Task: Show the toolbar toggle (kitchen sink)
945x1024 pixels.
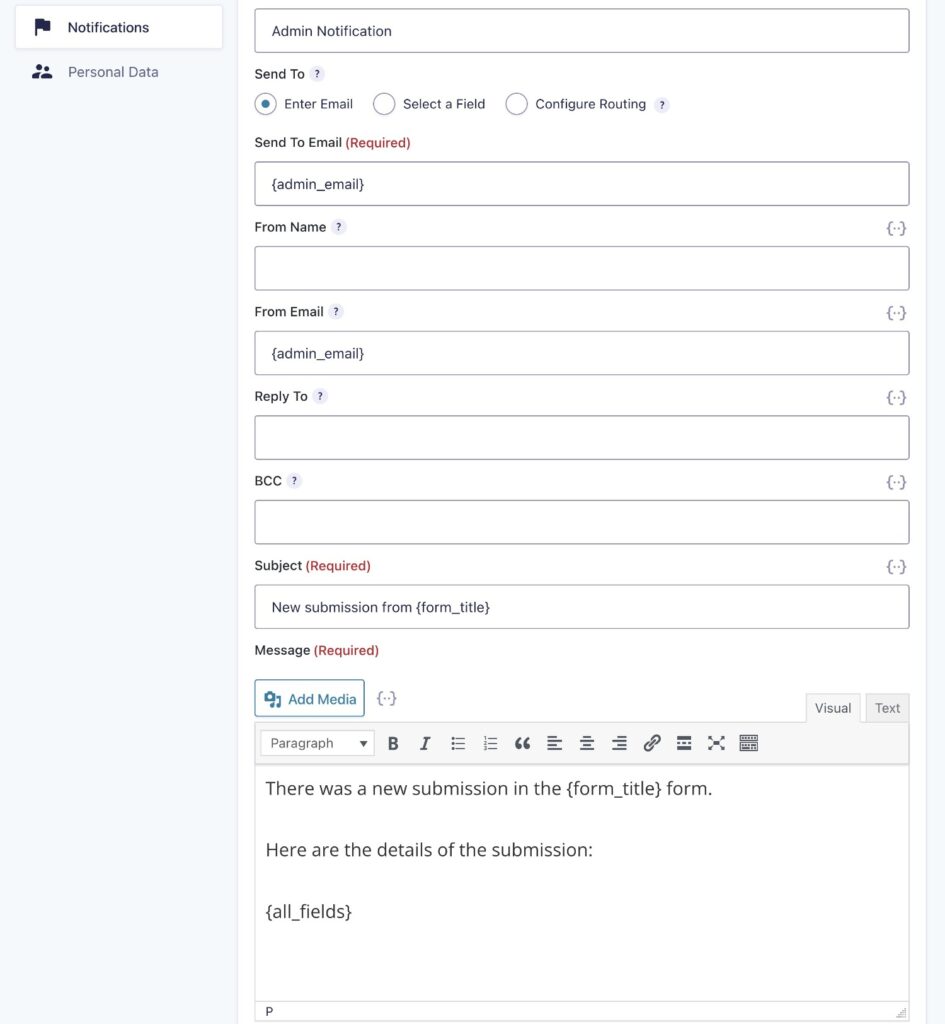Action: 749,743
